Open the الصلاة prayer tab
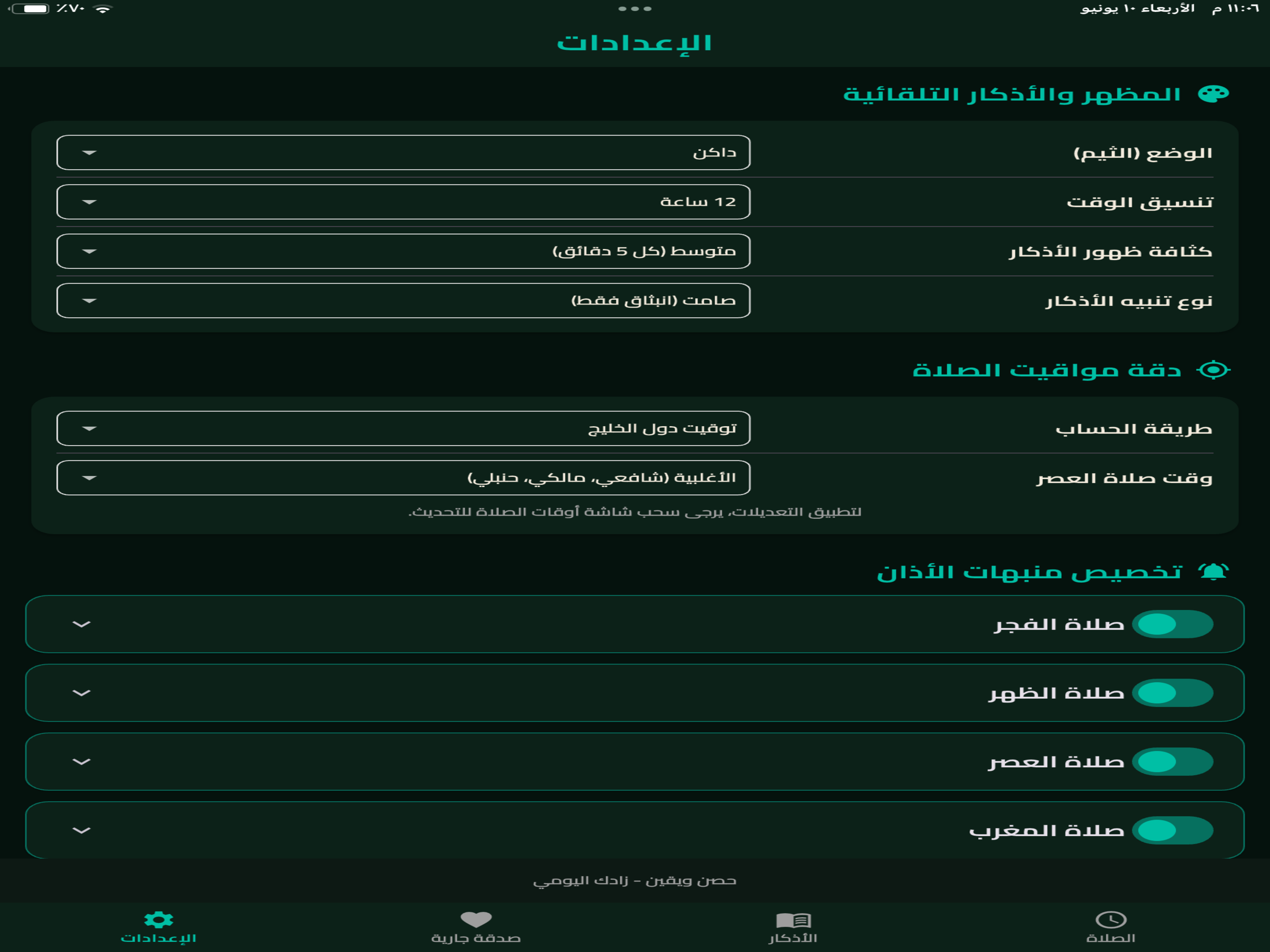This screenshot has height=952, width=1270. (x=1110, y=928)
